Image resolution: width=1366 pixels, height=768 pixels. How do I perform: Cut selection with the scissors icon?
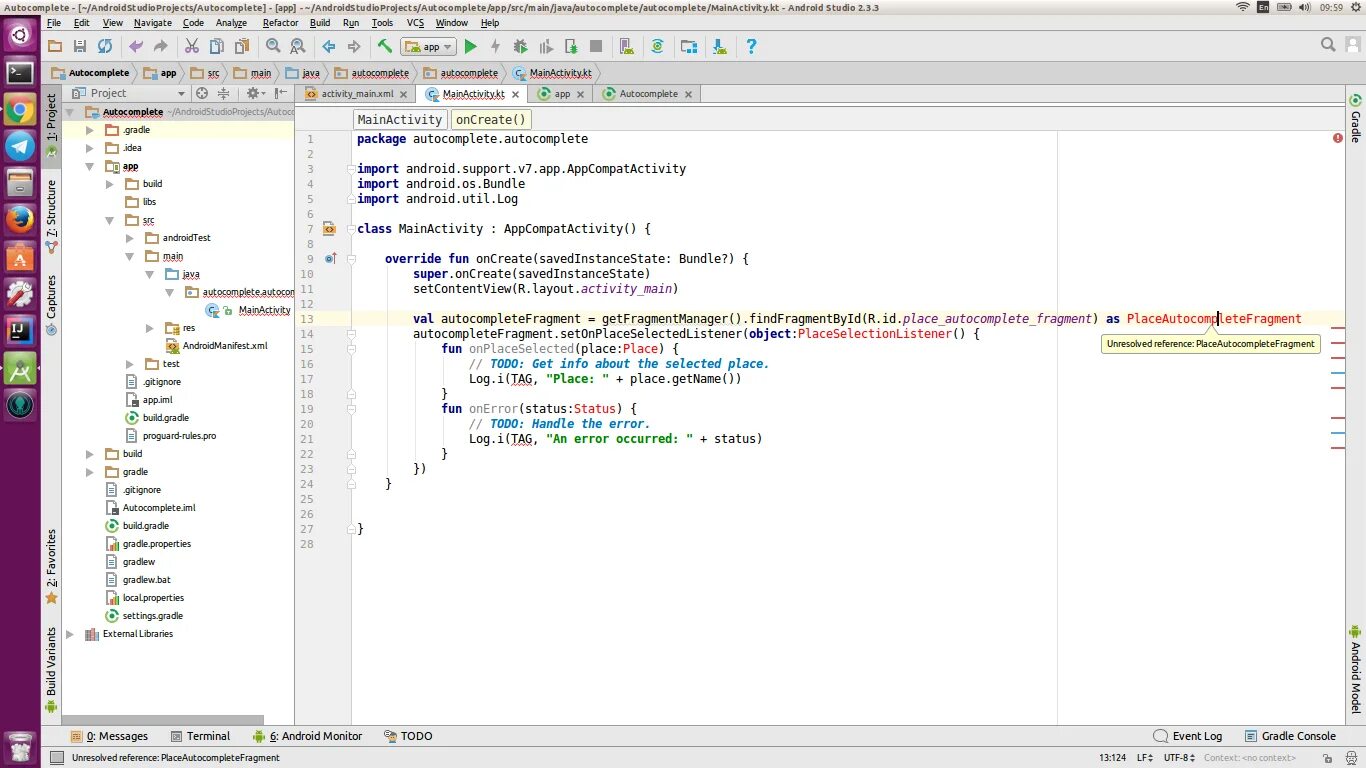191,46
